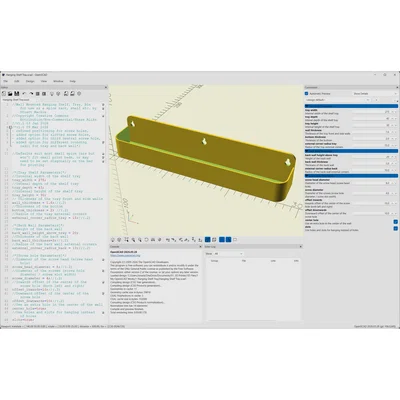Close the Customizer panel

point(397,87)
